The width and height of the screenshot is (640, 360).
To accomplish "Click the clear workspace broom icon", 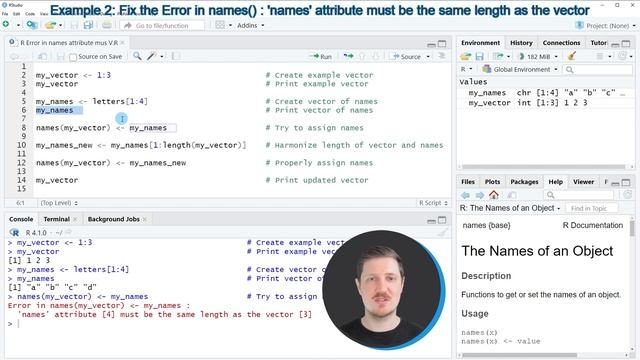I will click(572, 56).
